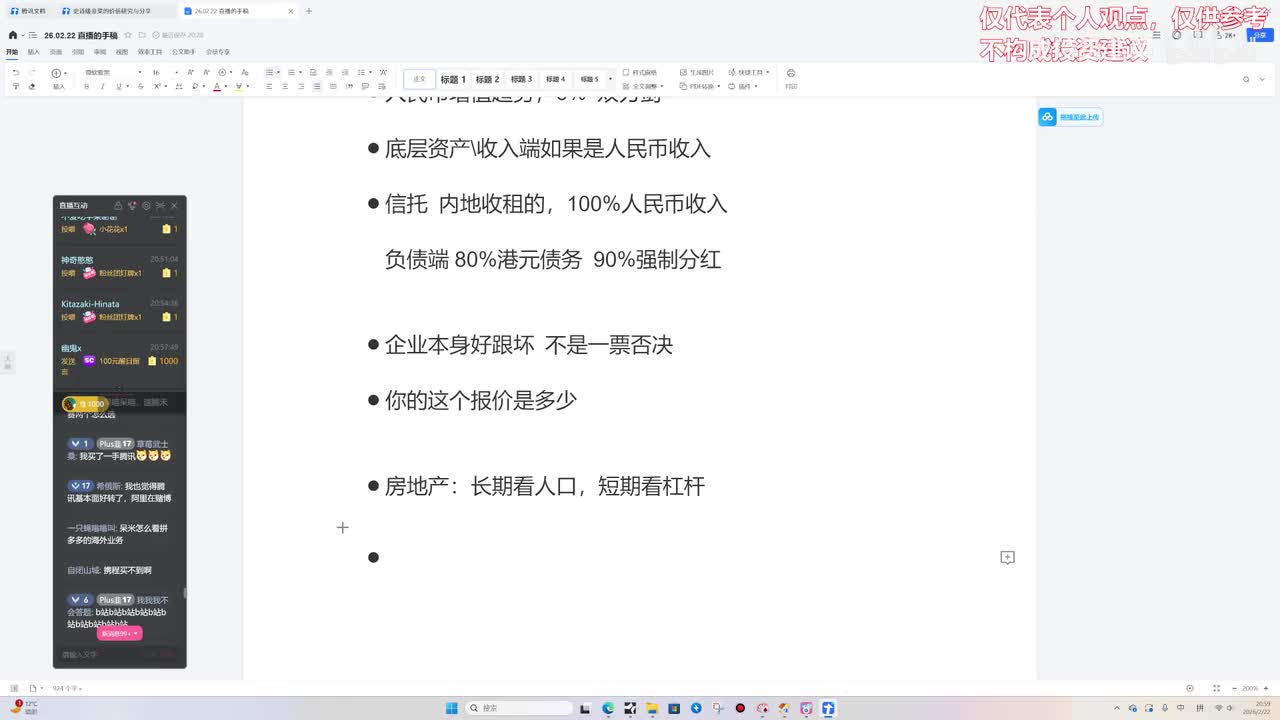This screenshot has height=720, width=1280.
Task: Close the 直播互动 chat panel
Action: [x=174, y=205]
